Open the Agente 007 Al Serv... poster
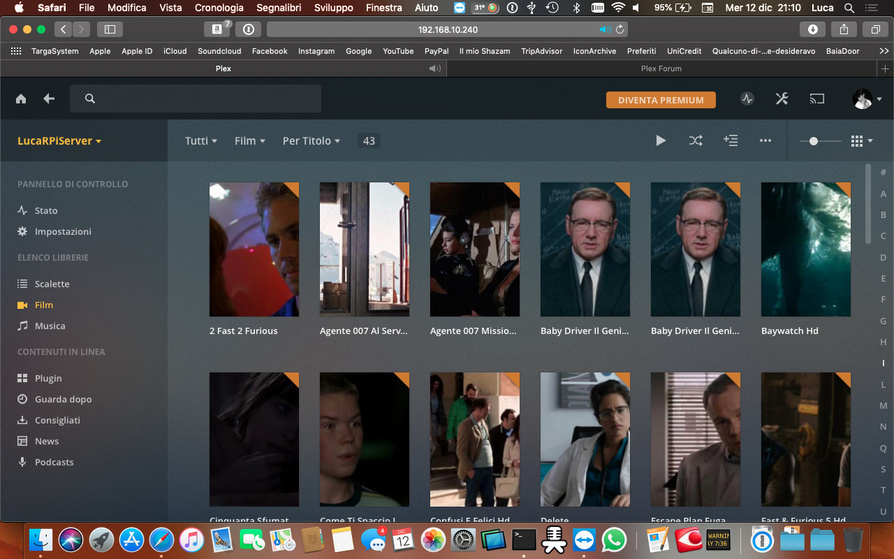The image size is (894, 559). (364, 249)
